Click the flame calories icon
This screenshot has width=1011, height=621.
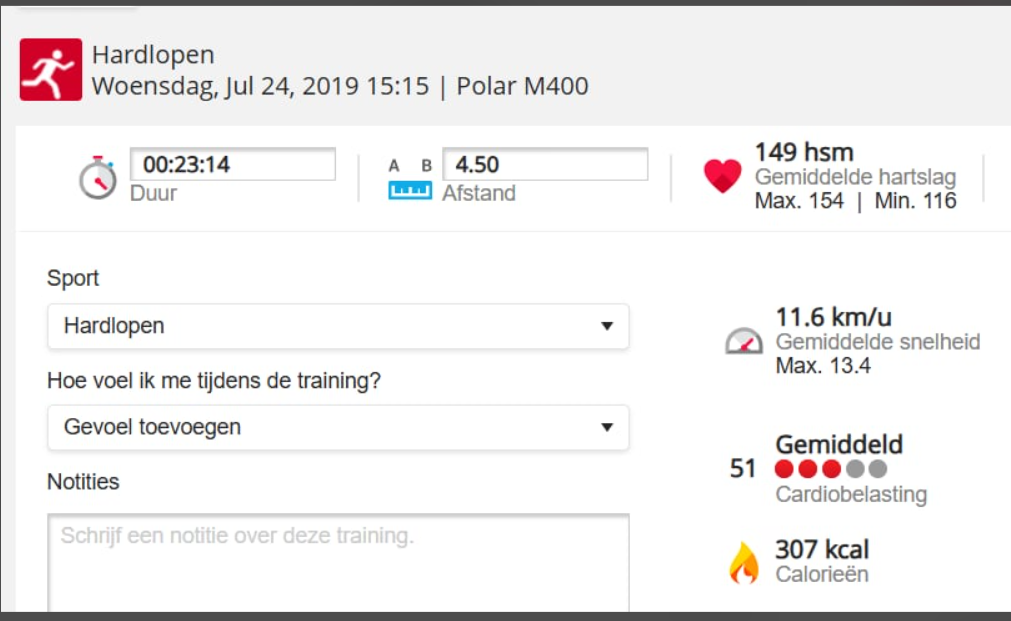pyautogui.click(x=743, y=563)
